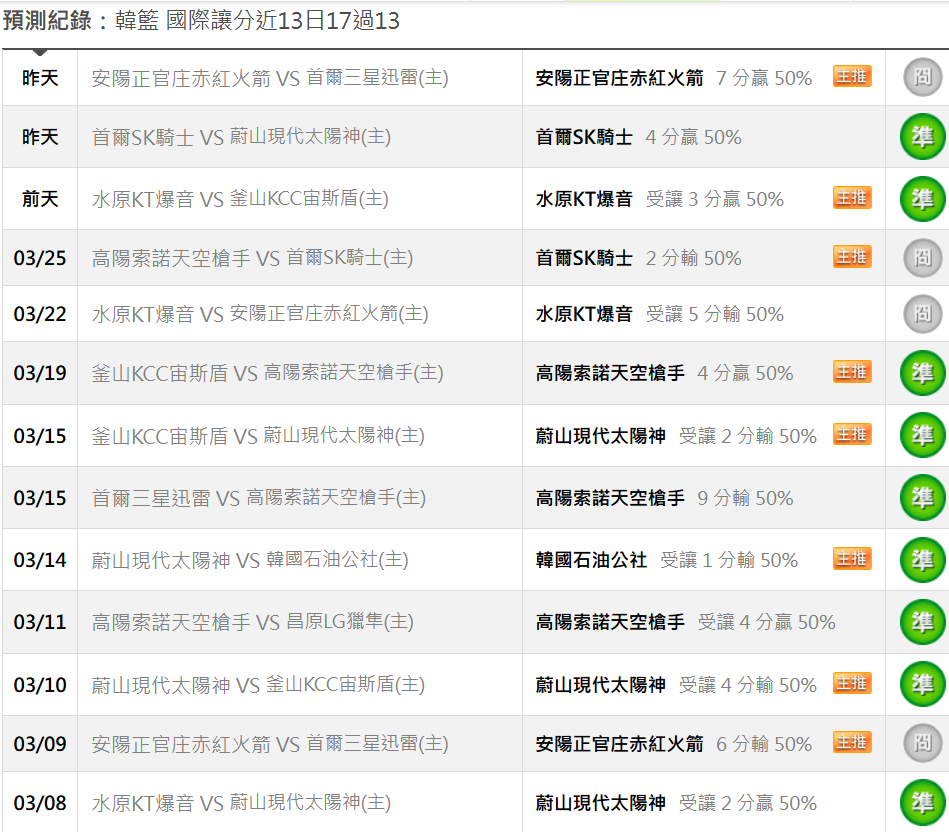
Task: Click 主推 badge in the 03/09 row
Action: 852,742
